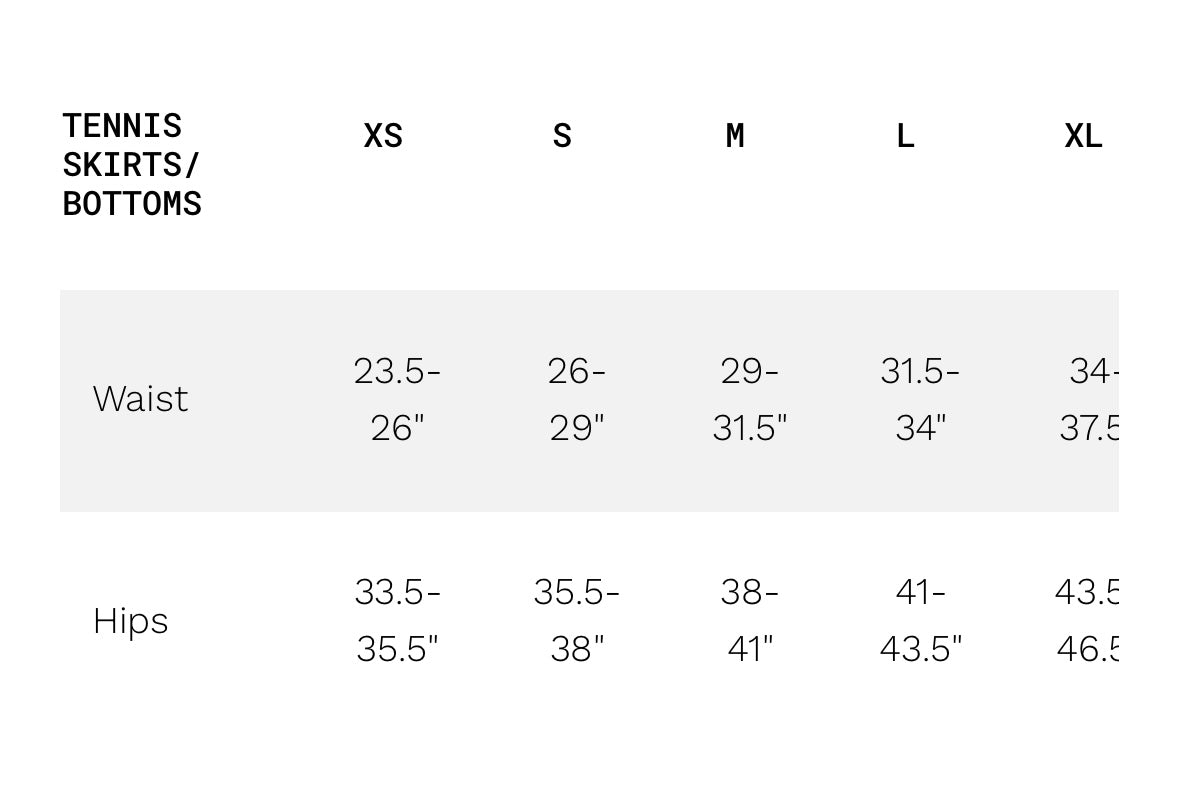This screenshot has height=800, width=1179.
Task: Click the partially visible XL waist value
Action: pos(1090,399)
